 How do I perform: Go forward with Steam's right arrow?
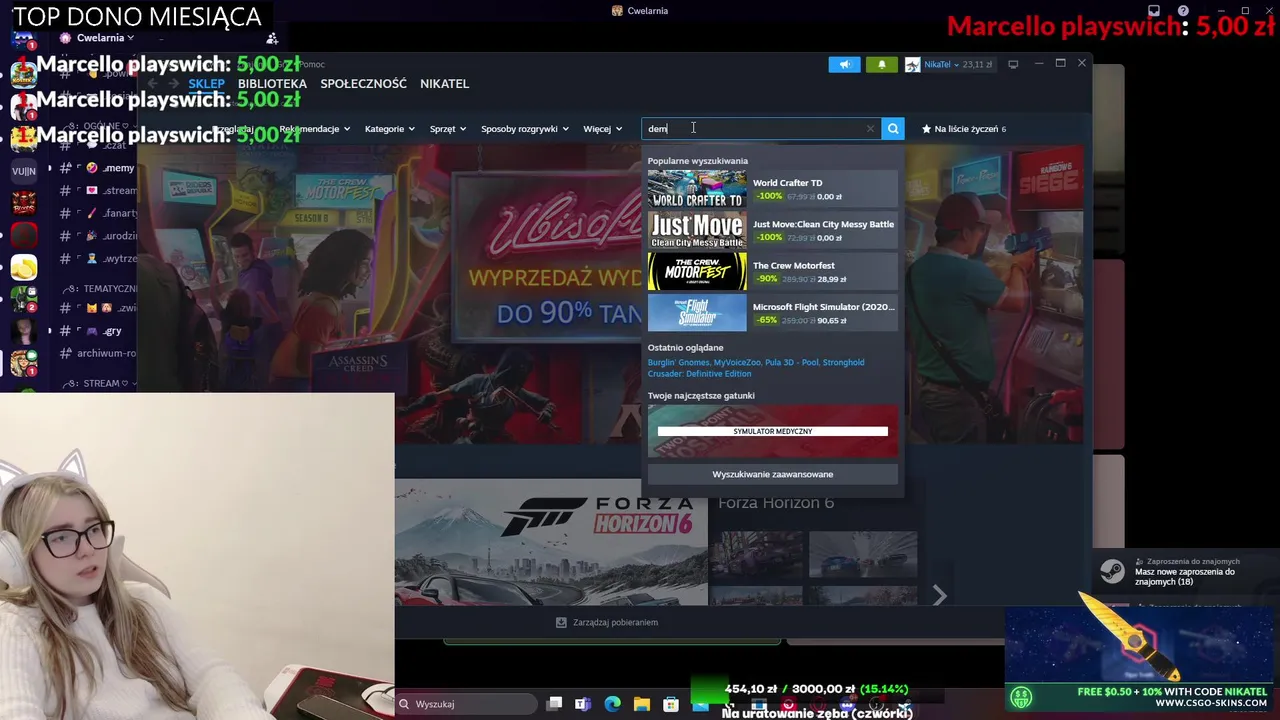(174, 84)
